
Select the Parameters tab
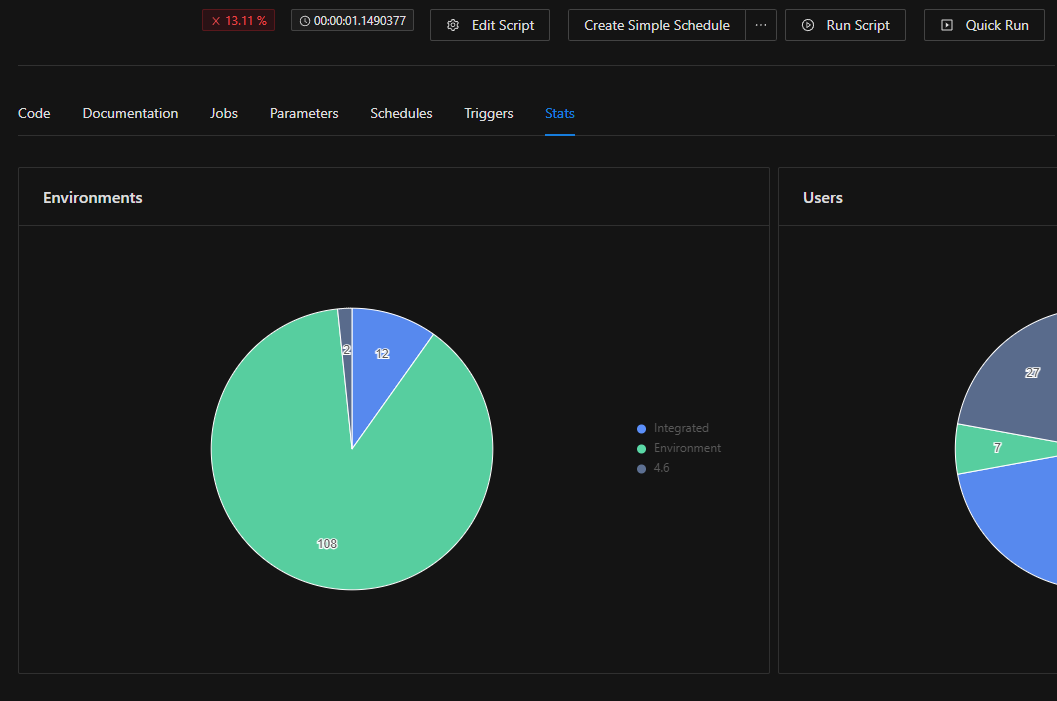pos(304,113)
